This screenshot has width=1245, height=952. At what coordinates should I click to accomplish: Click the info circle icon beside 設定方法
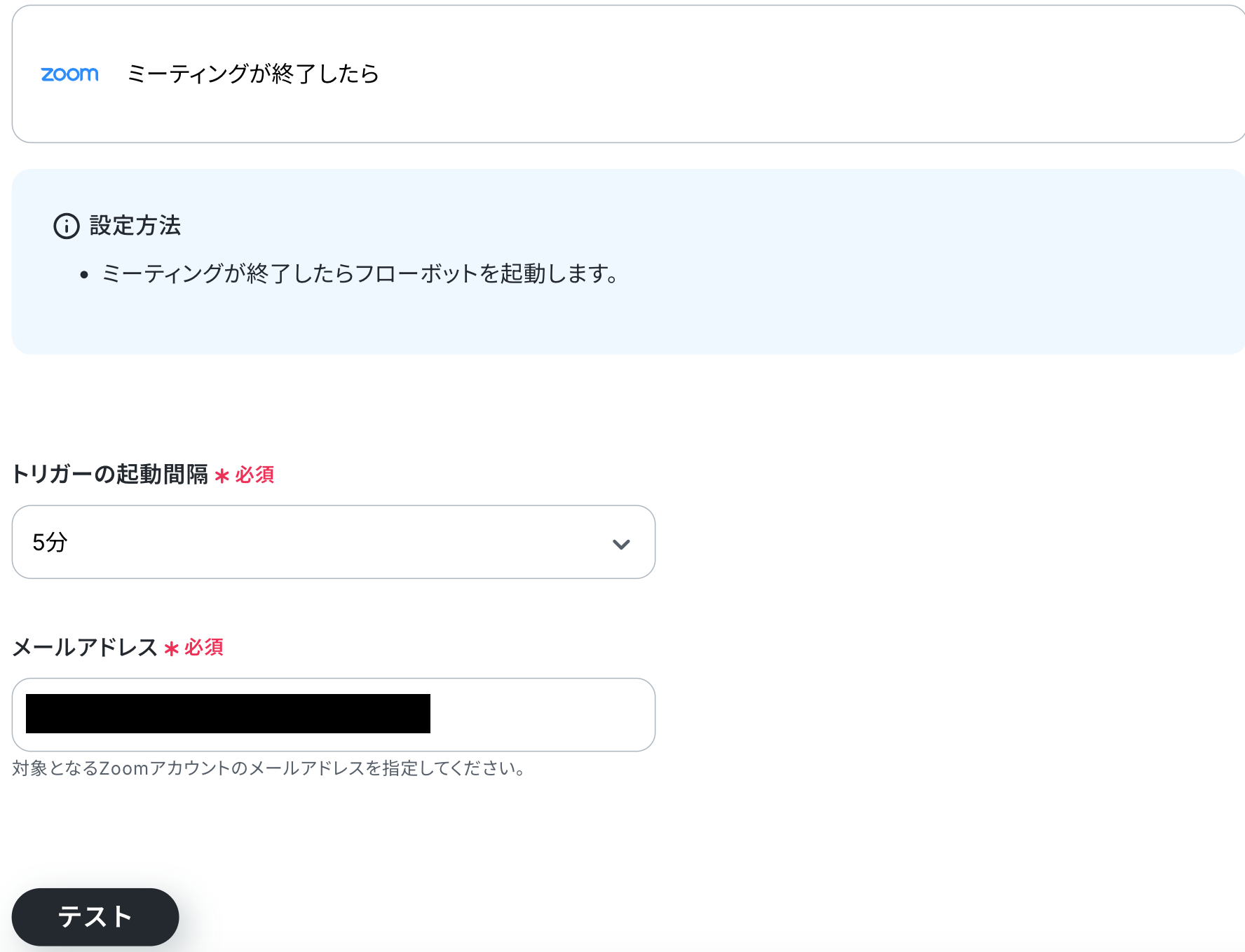pyautogui.click(x=67, y=226)
